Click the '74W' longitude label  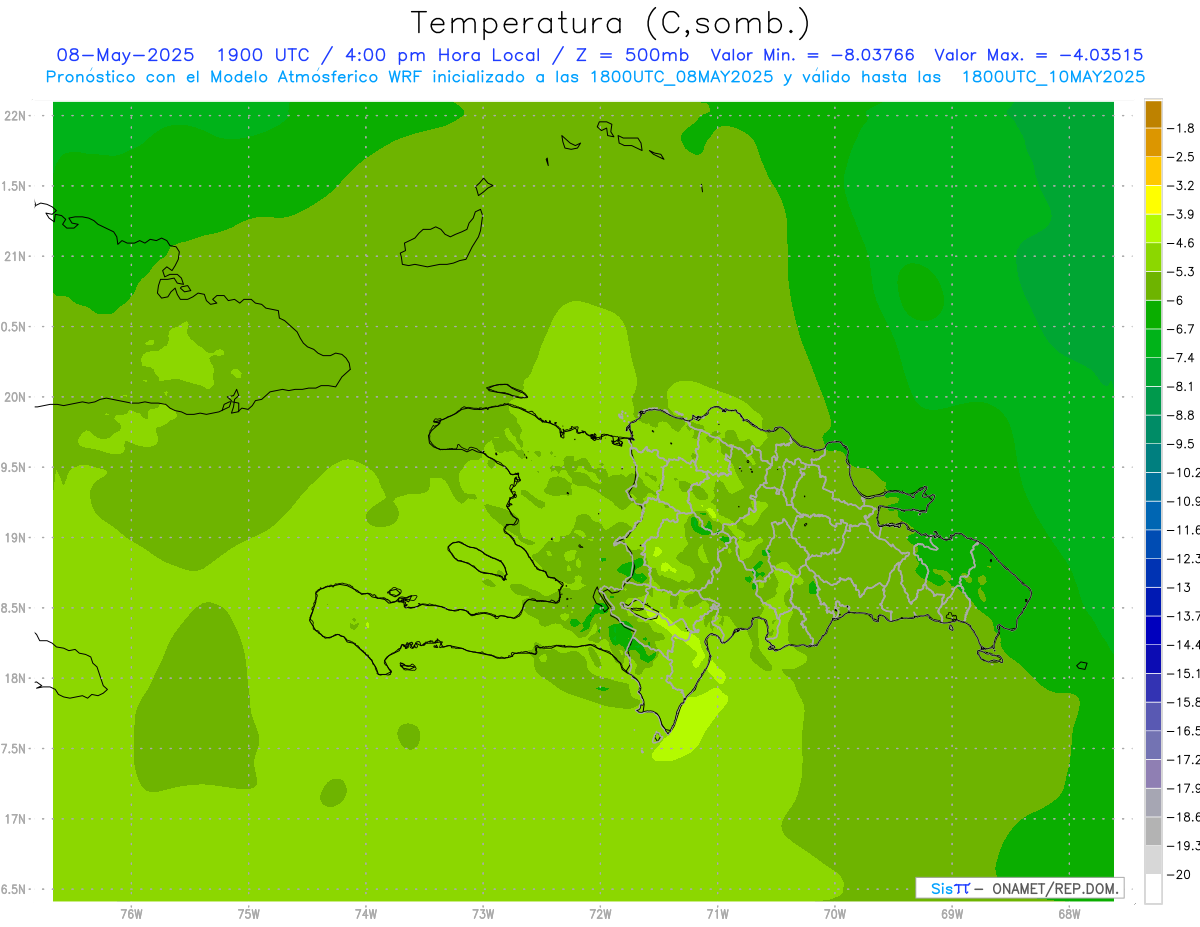pos(366,914)
